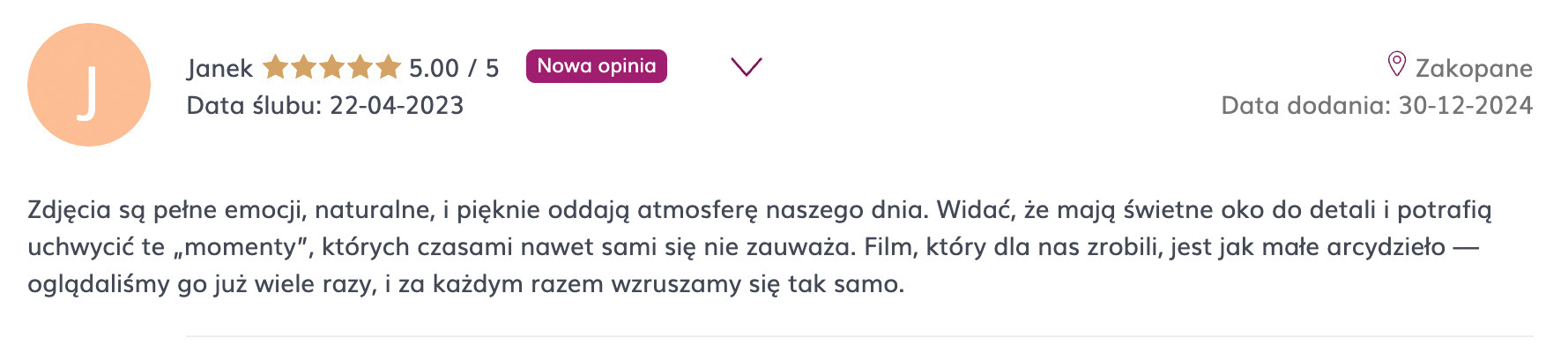Click the 5.00 / 5 rating score
This screenshot has height=346, width=1568.
pos(454,68)
